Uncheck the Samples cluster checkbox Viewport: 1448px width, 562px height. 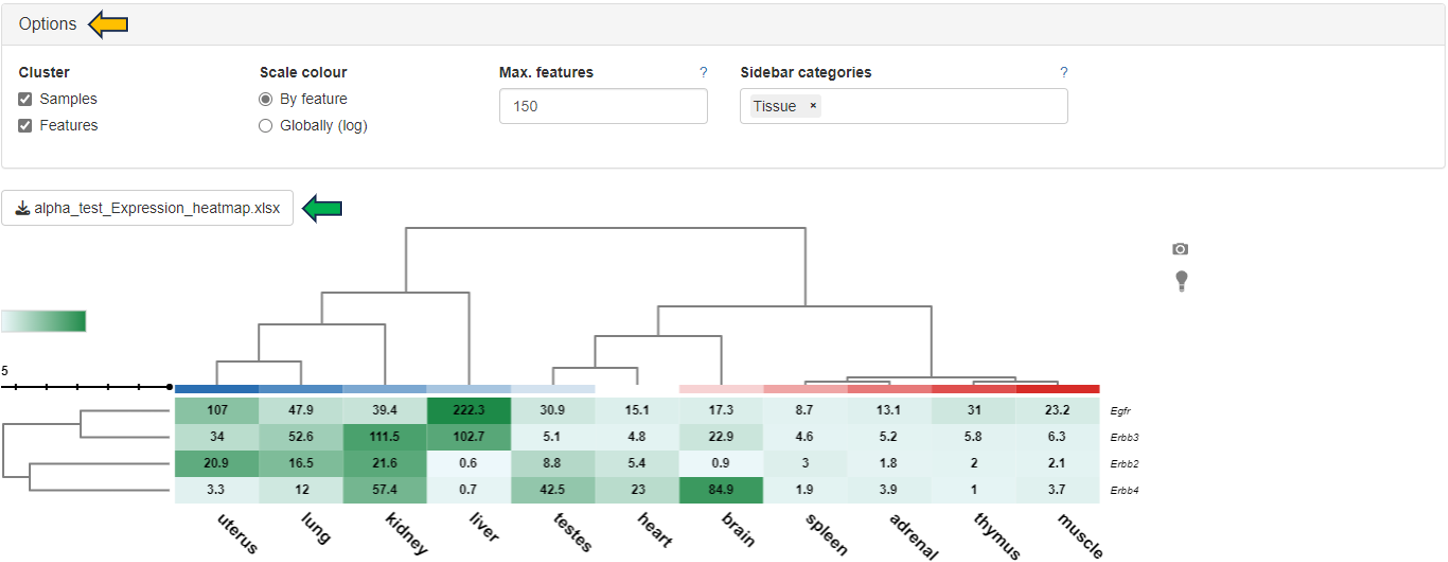point(26,99)
